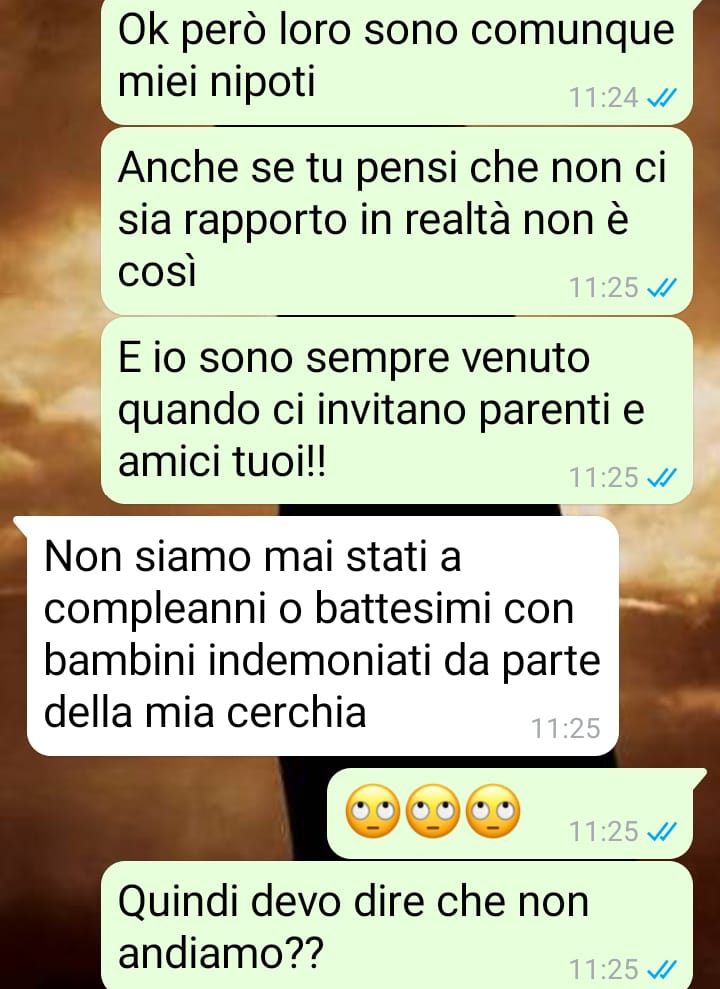This screenshot has width=720, height=989.
Task: Select the 'Non siamo mai stati' received message
Action: coord(322,636)
